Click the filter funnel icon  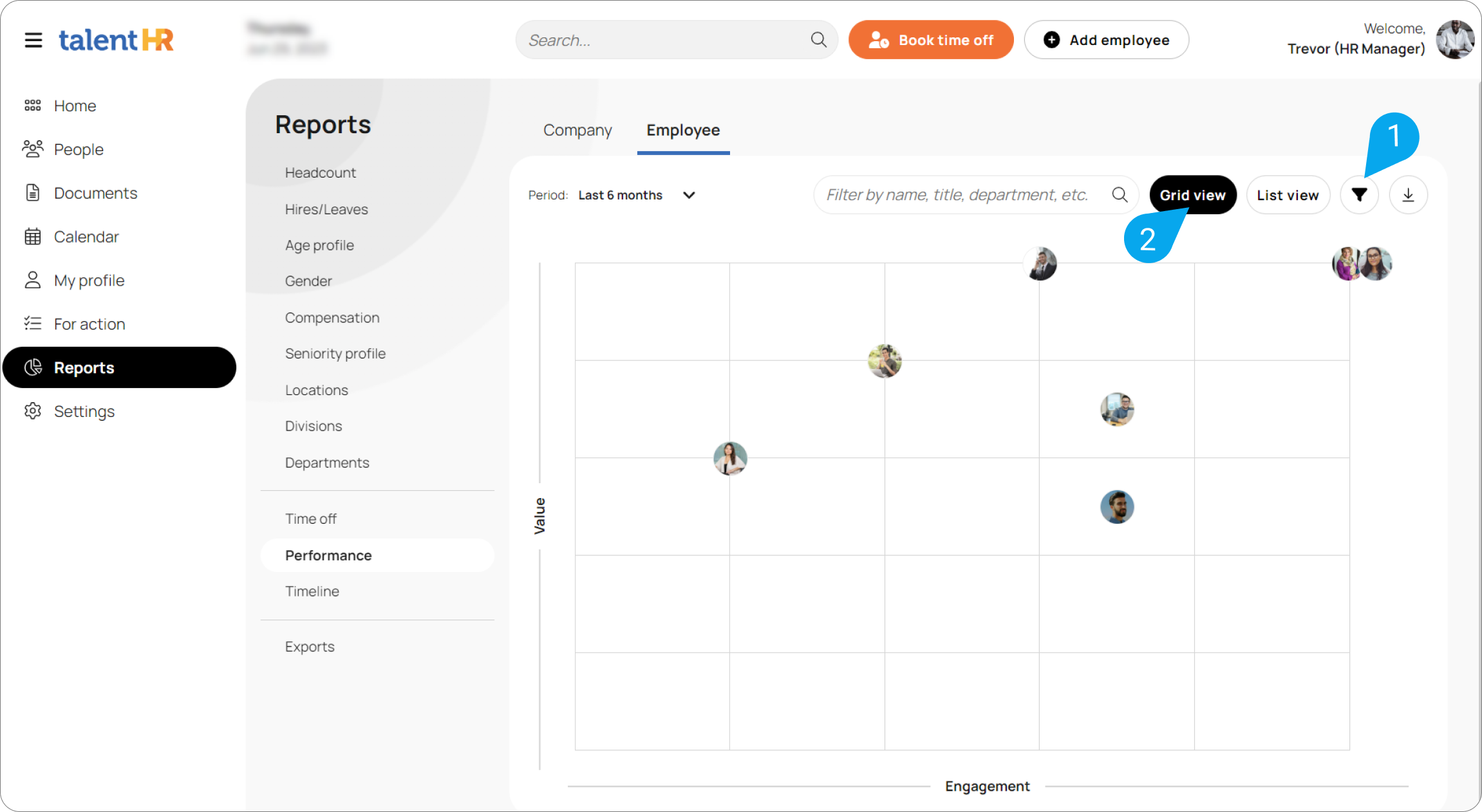coord(1359,195)
